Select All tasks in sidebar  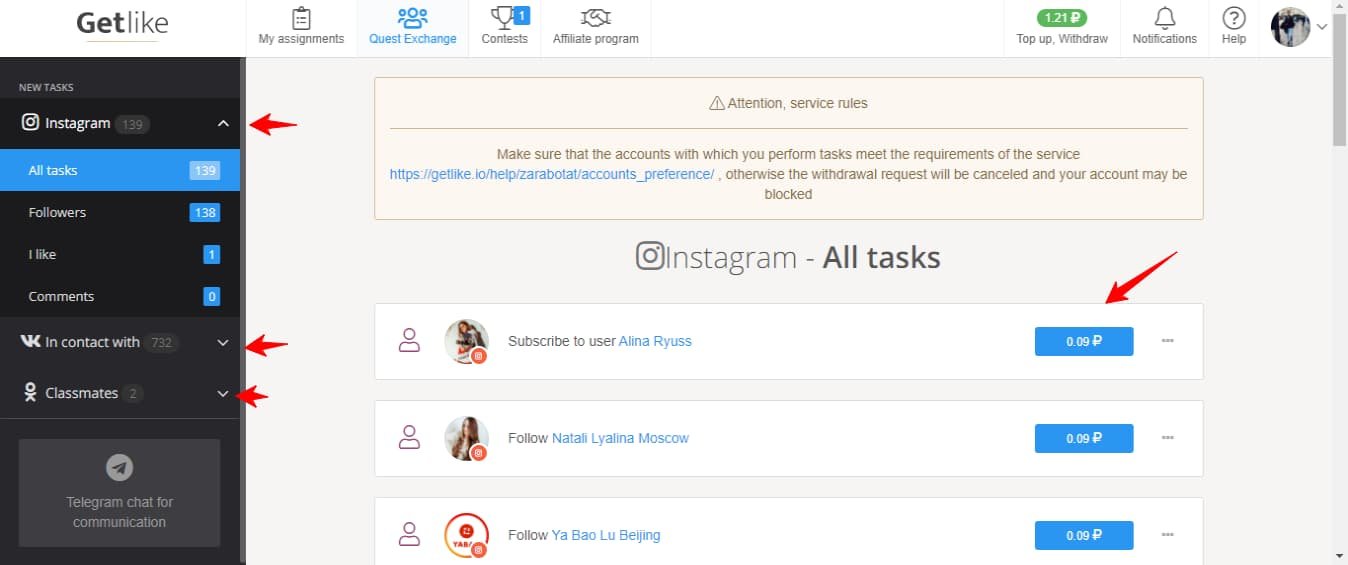coord(120,170)
